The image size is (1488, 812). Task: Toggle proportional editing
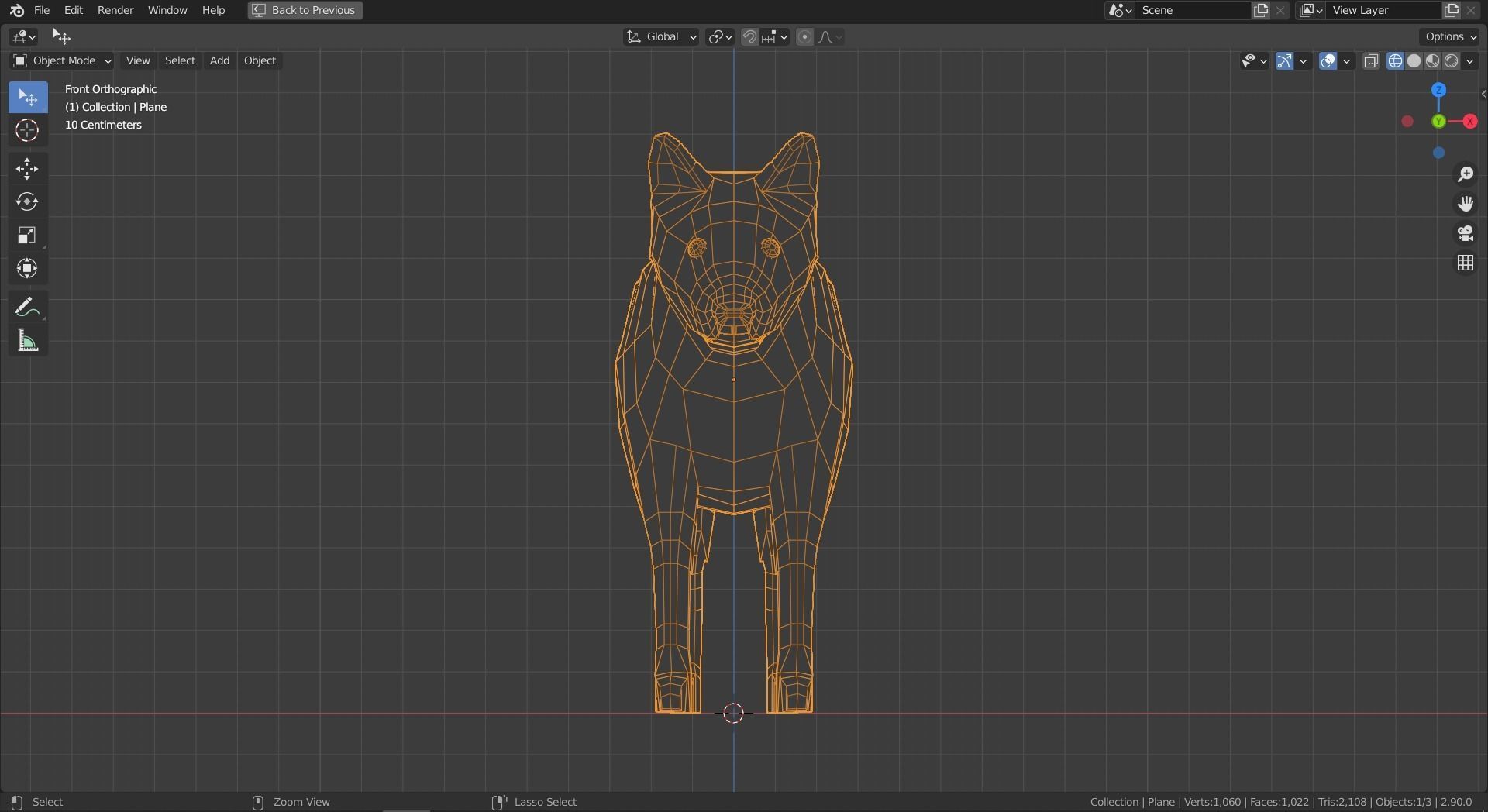[x=804, y=36]
